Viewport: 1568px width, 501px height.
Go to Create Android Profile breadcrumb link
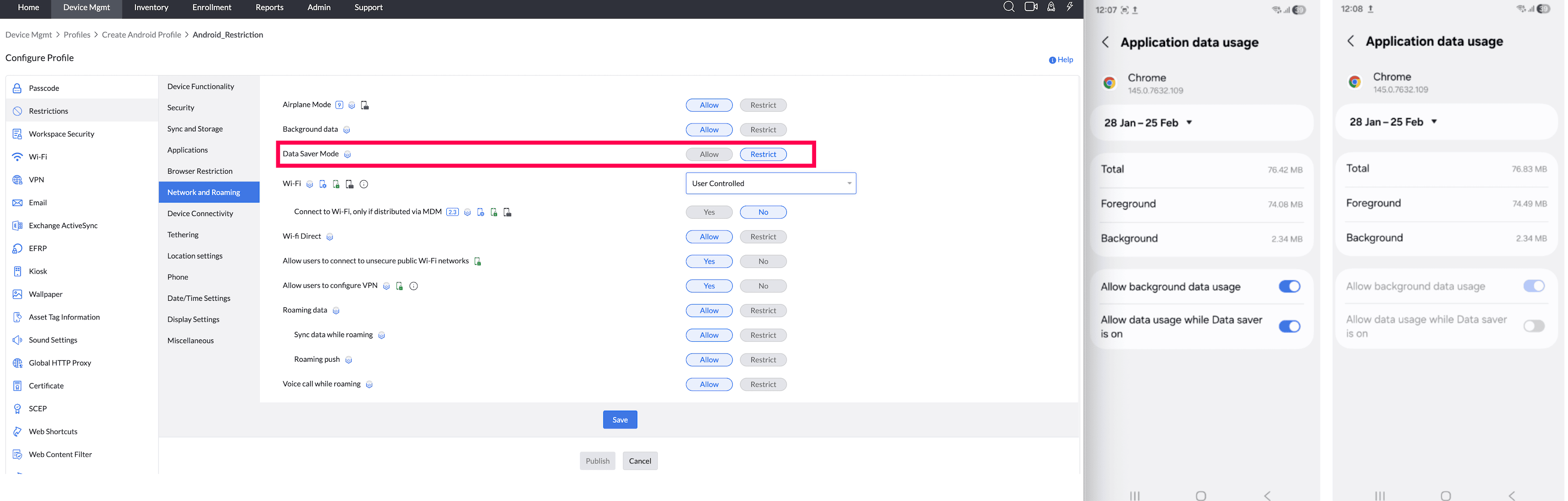[141, 35]
